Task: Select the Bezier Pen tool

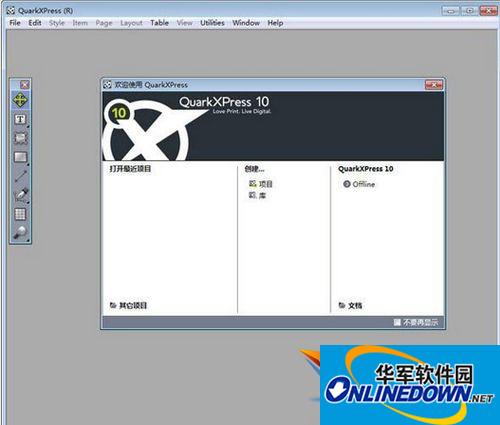Action: click(20, 195)
